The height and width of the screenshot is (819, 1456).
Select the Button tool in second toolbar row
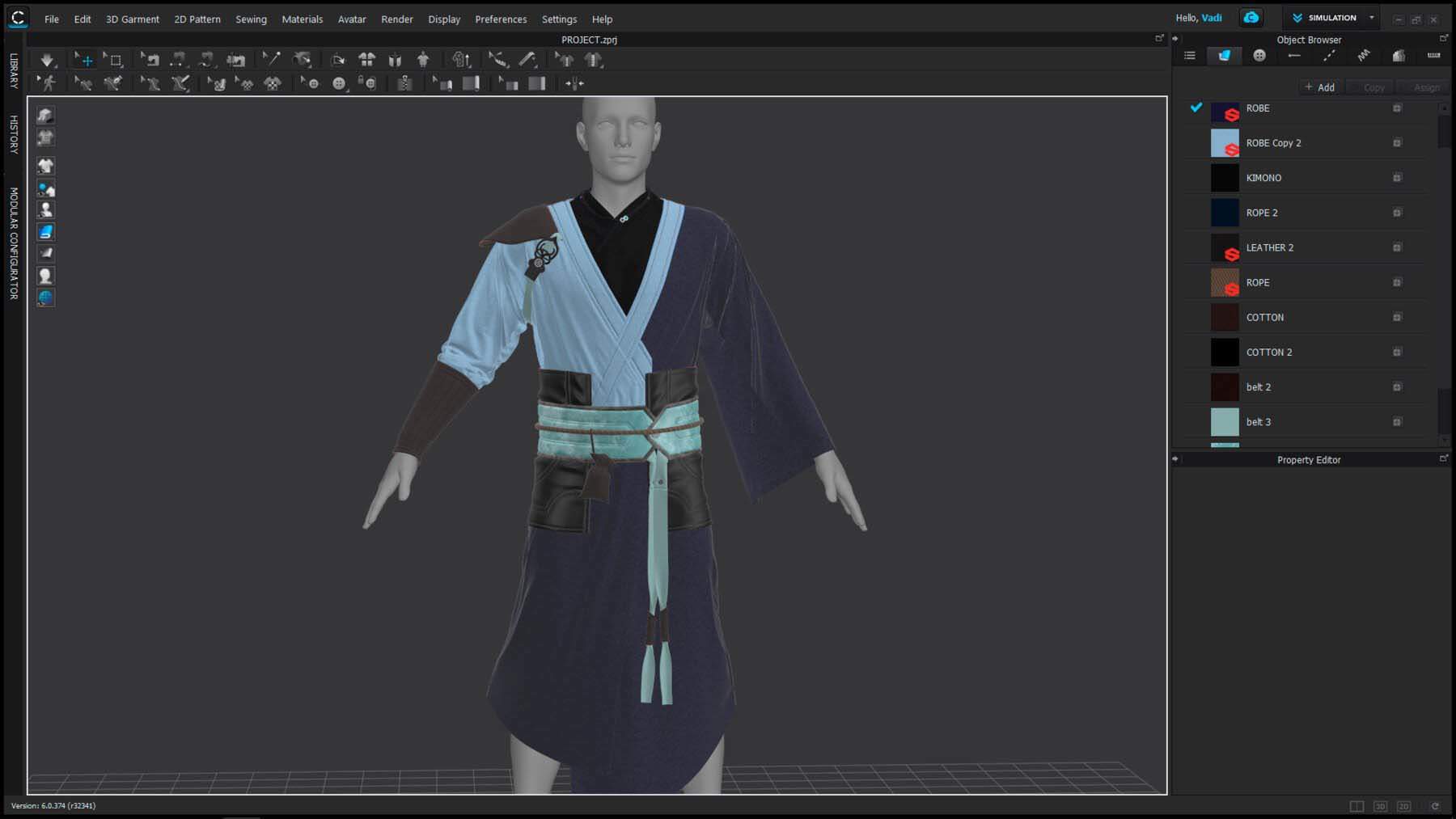[339, 83]
